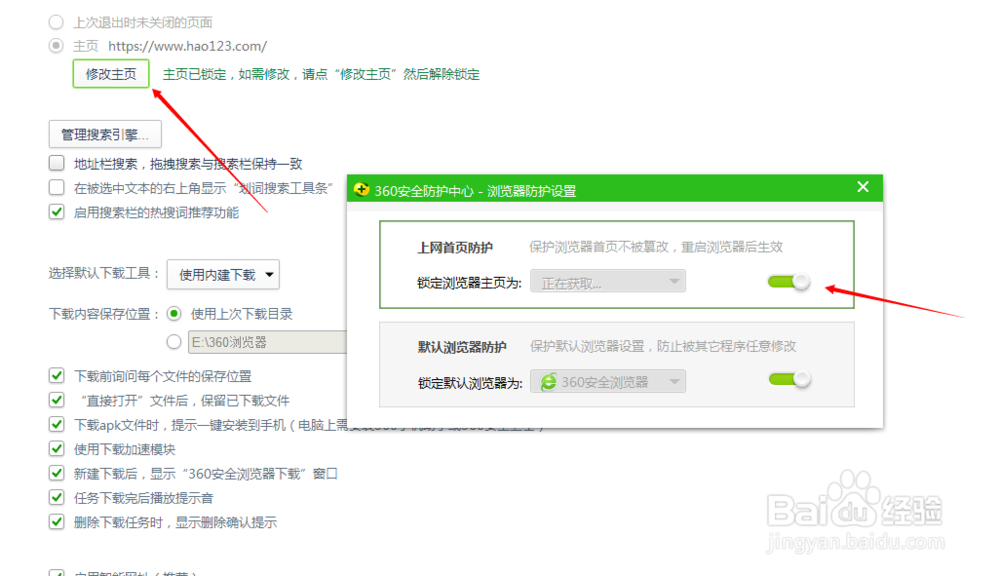Click the 主页已锁定 notice text
Viewport: 1000px width, 576px height.
click(321, 74)
